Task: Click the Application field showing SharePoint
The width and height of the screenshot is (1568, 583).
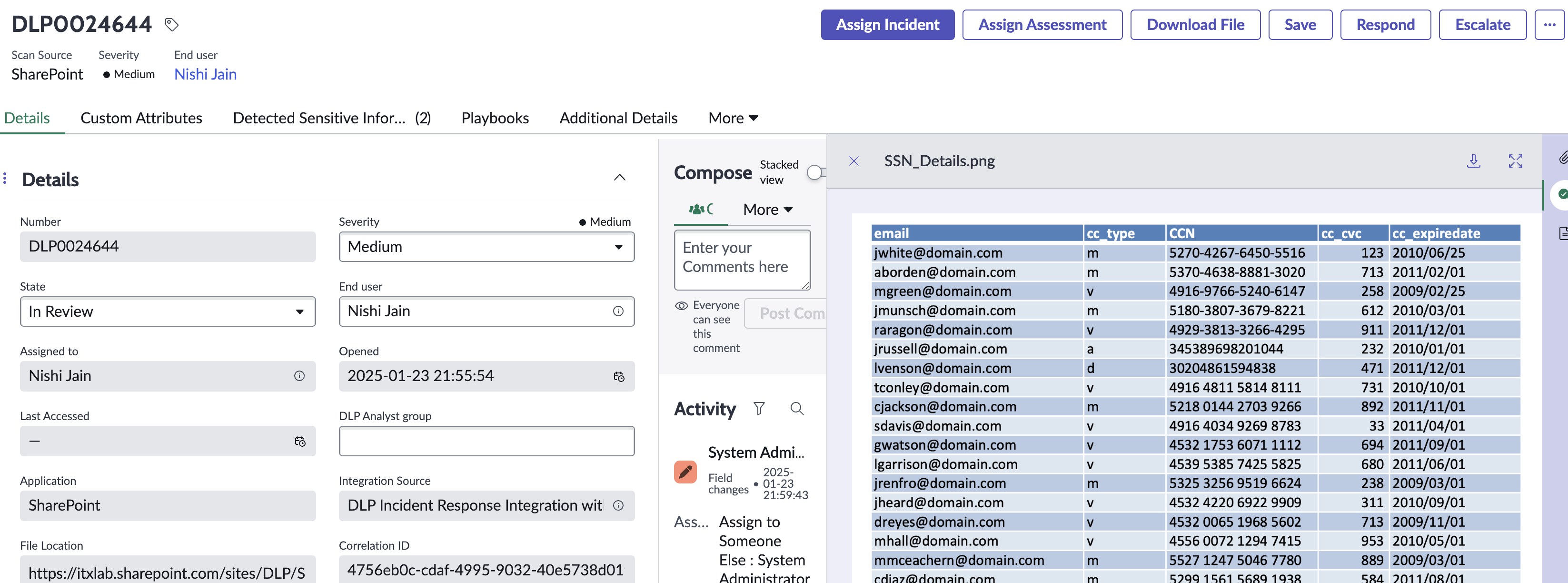Action: (x=168, y=506)
